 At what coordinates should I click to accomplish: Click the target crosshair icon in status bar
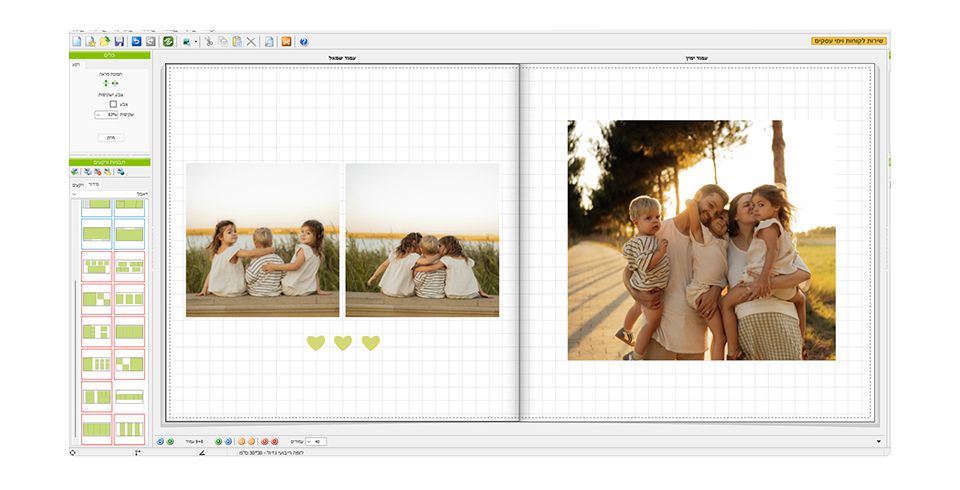73,453
